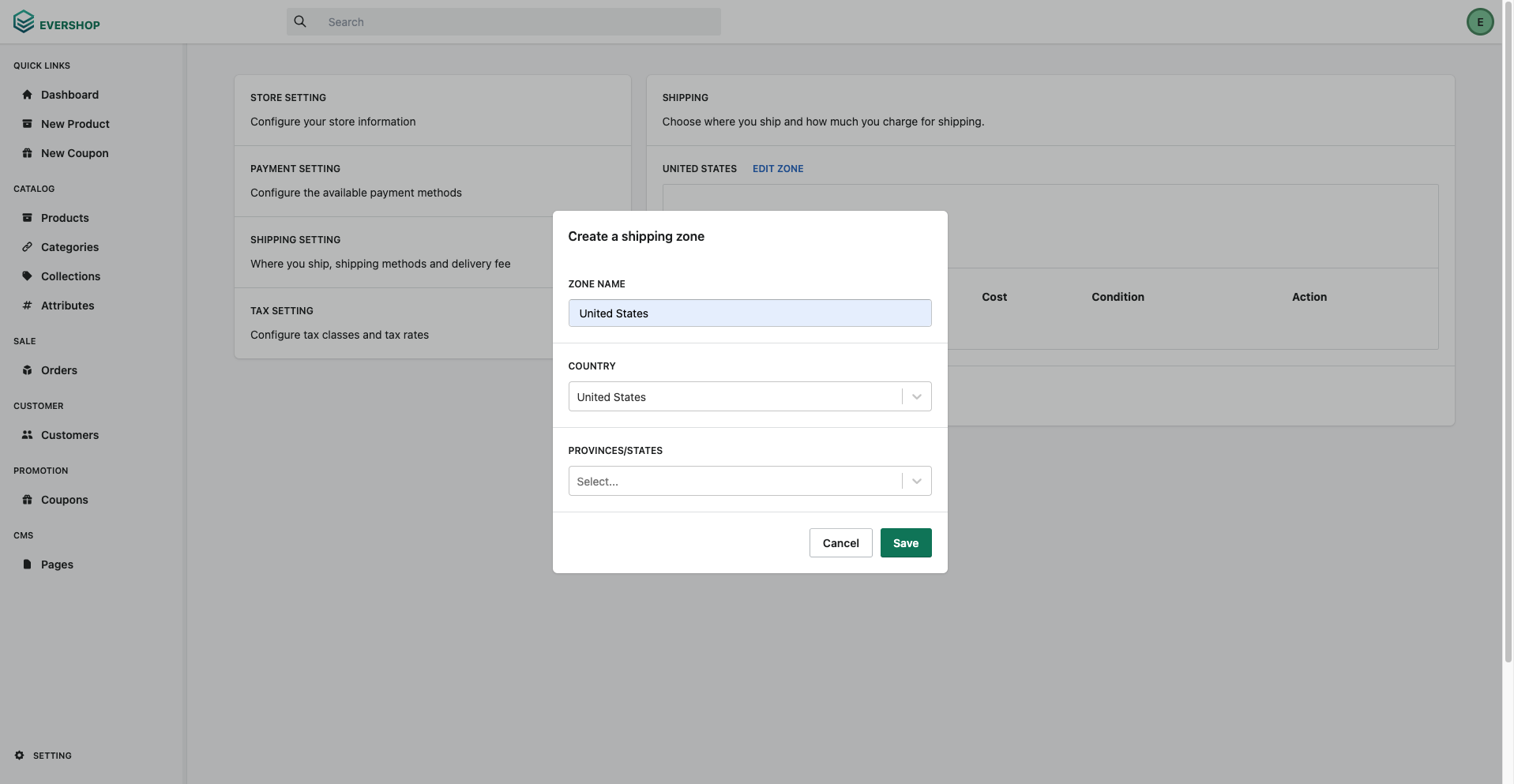Image resolution: width=1514 pixels, height=784 pixels.
Task: Expand the Country dropdown arrow
Action: pyautogui.click(x=917, y=396)
